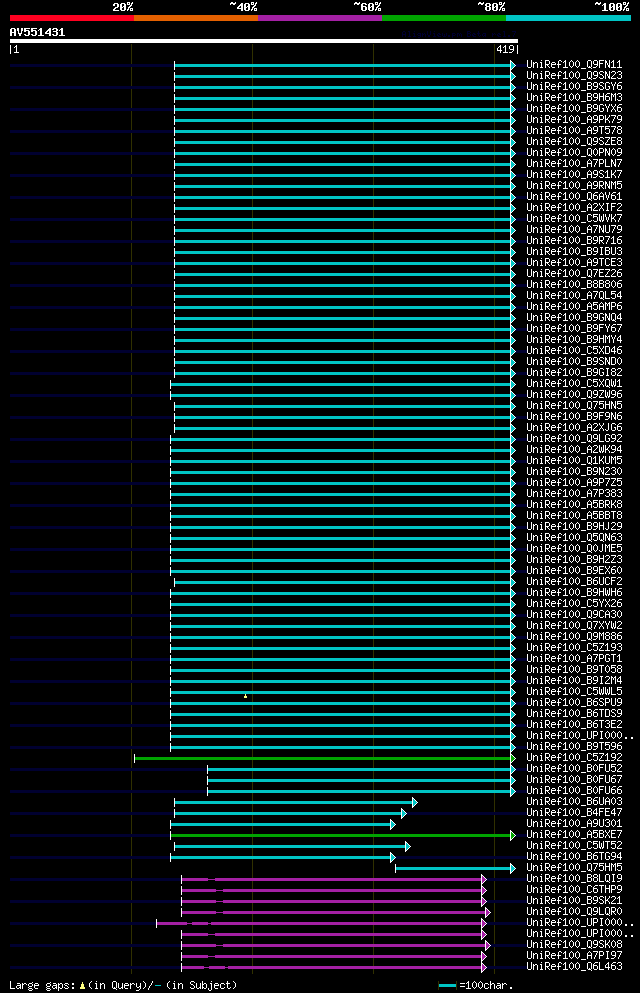640x993 pixels.
Task: Click the green alignment bar for C5Z192
Action: pyautogui.click(x=325, y=758)
